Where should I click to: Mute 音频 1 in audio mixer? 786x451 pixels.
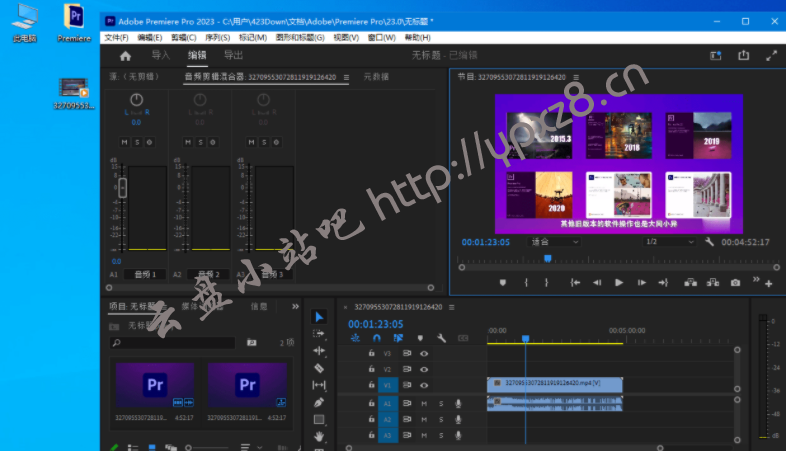[x=124, y=142]
